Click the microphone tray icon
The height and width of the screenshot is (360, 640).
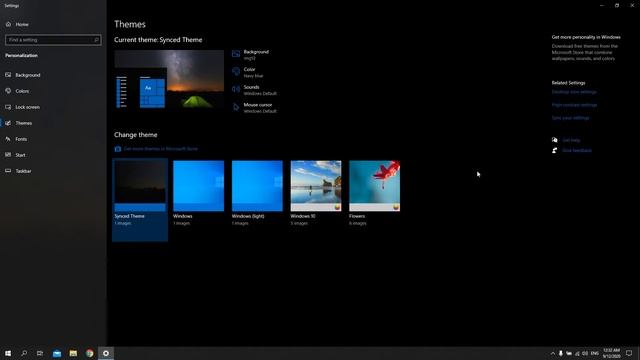point(561,353)
